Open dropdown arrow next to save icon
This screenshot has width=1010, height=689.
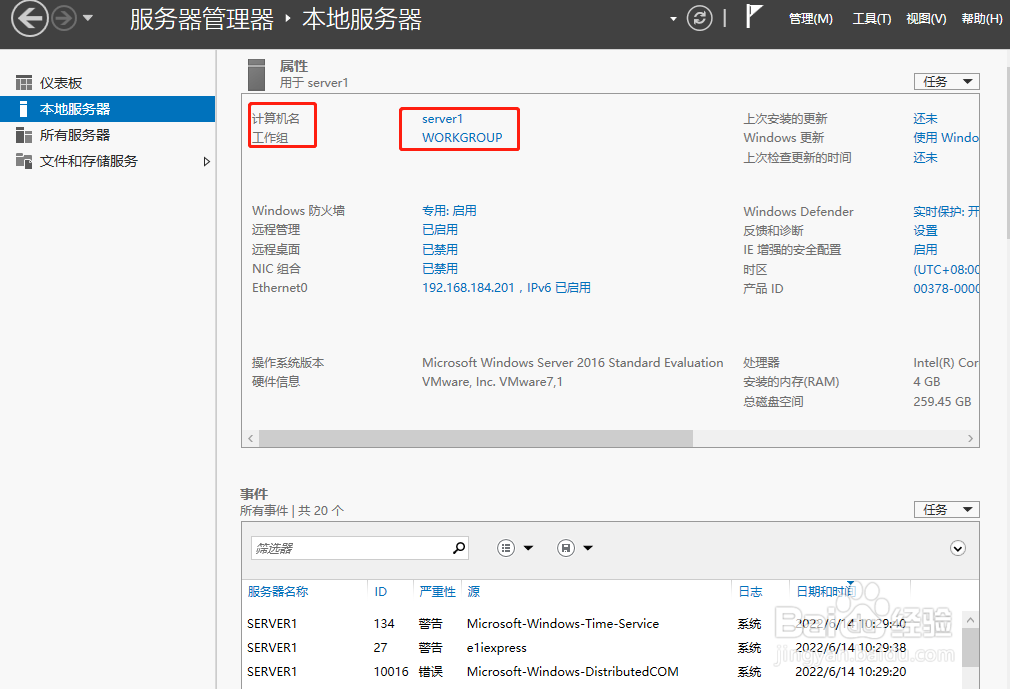tap(587, 548)
